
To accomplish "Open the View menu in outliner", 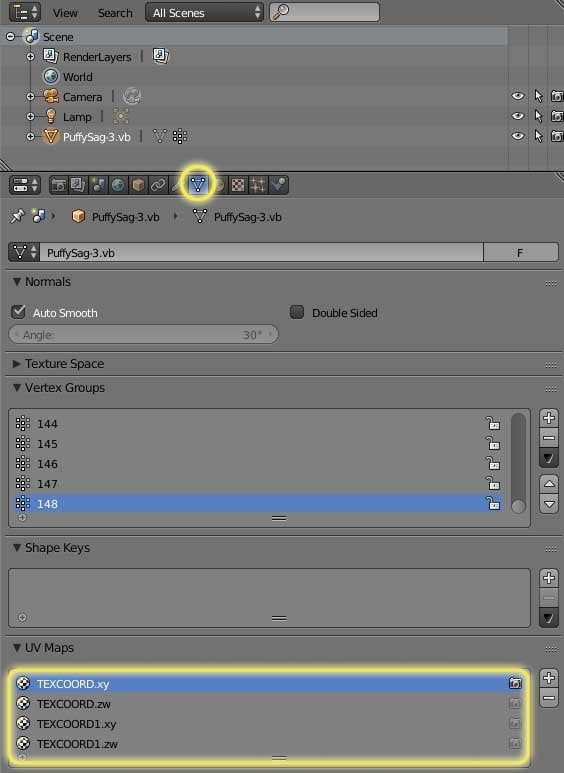I will 65,13.
